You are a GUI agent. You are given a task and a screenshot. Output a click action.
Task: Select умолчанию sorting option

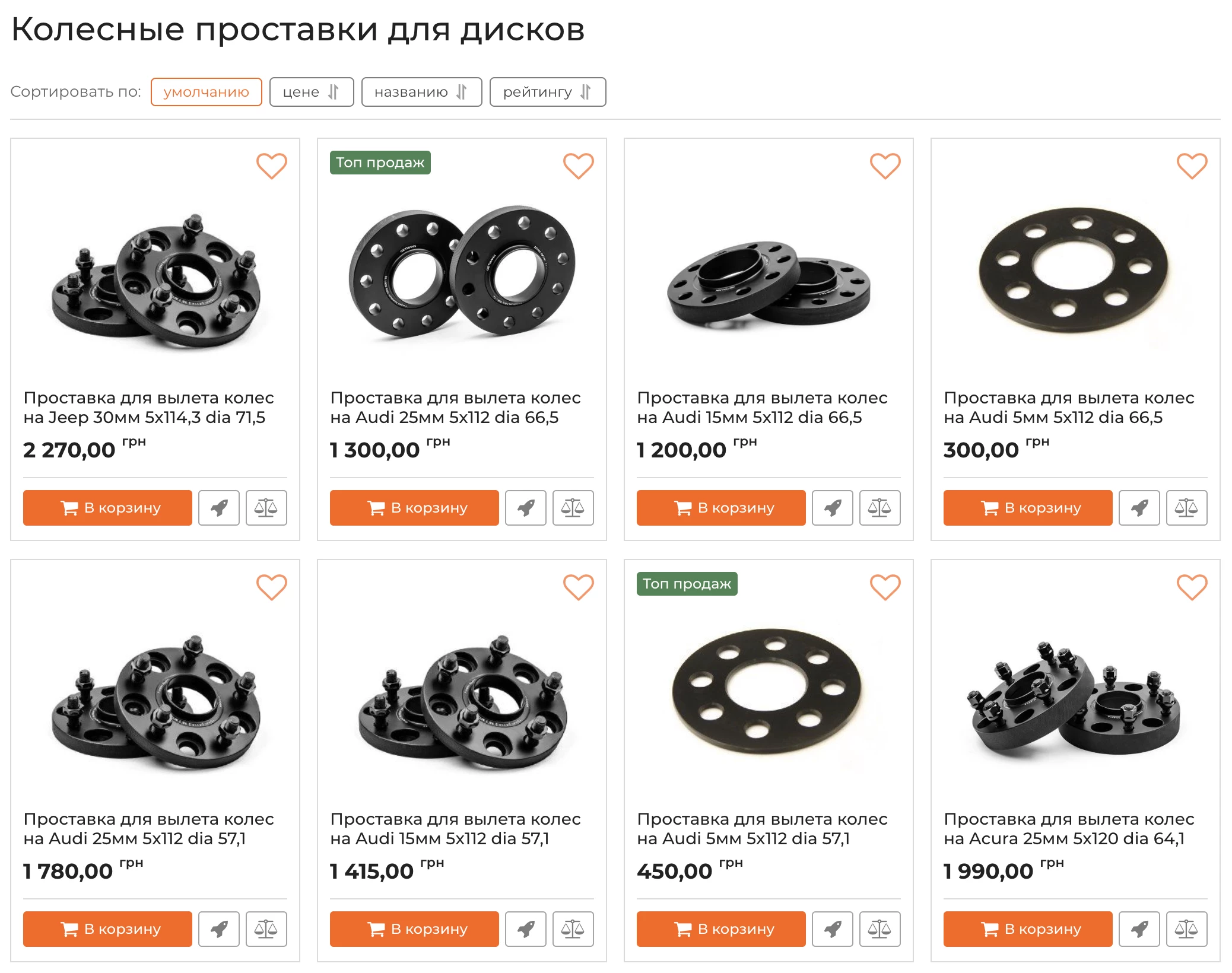click(207, 92)
